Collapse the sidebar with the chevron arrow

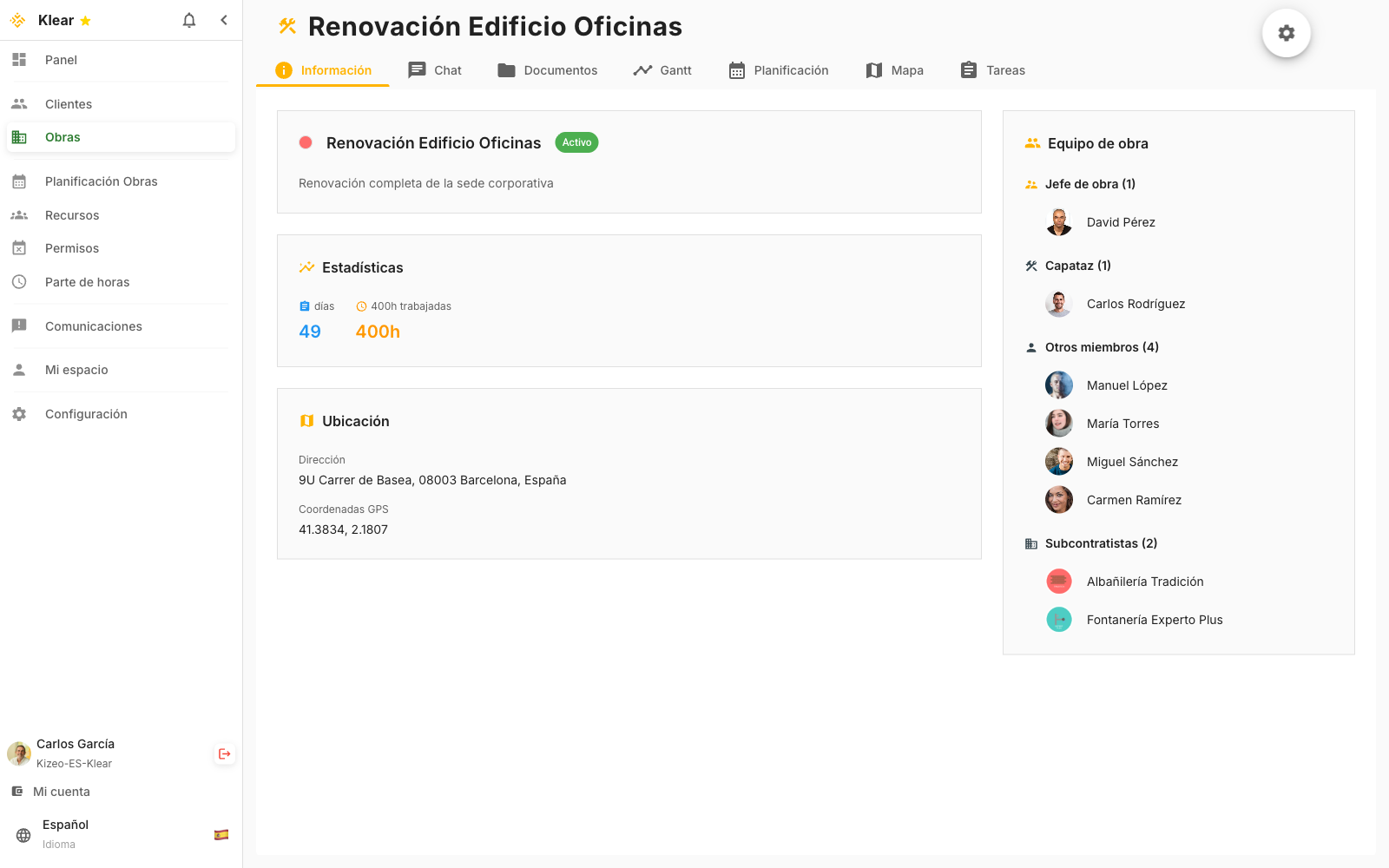[x=224, y=20]
